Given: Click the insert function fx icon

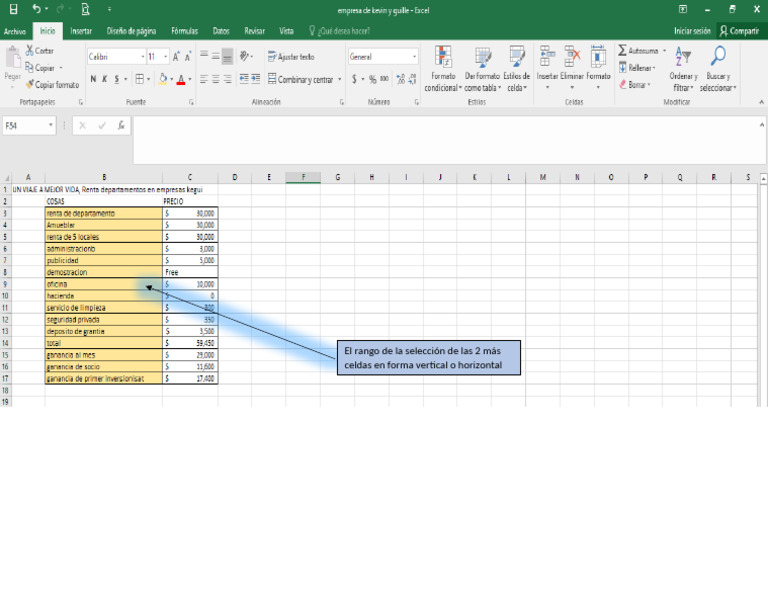Looking at the screenshot, I should tap(121, 126).
